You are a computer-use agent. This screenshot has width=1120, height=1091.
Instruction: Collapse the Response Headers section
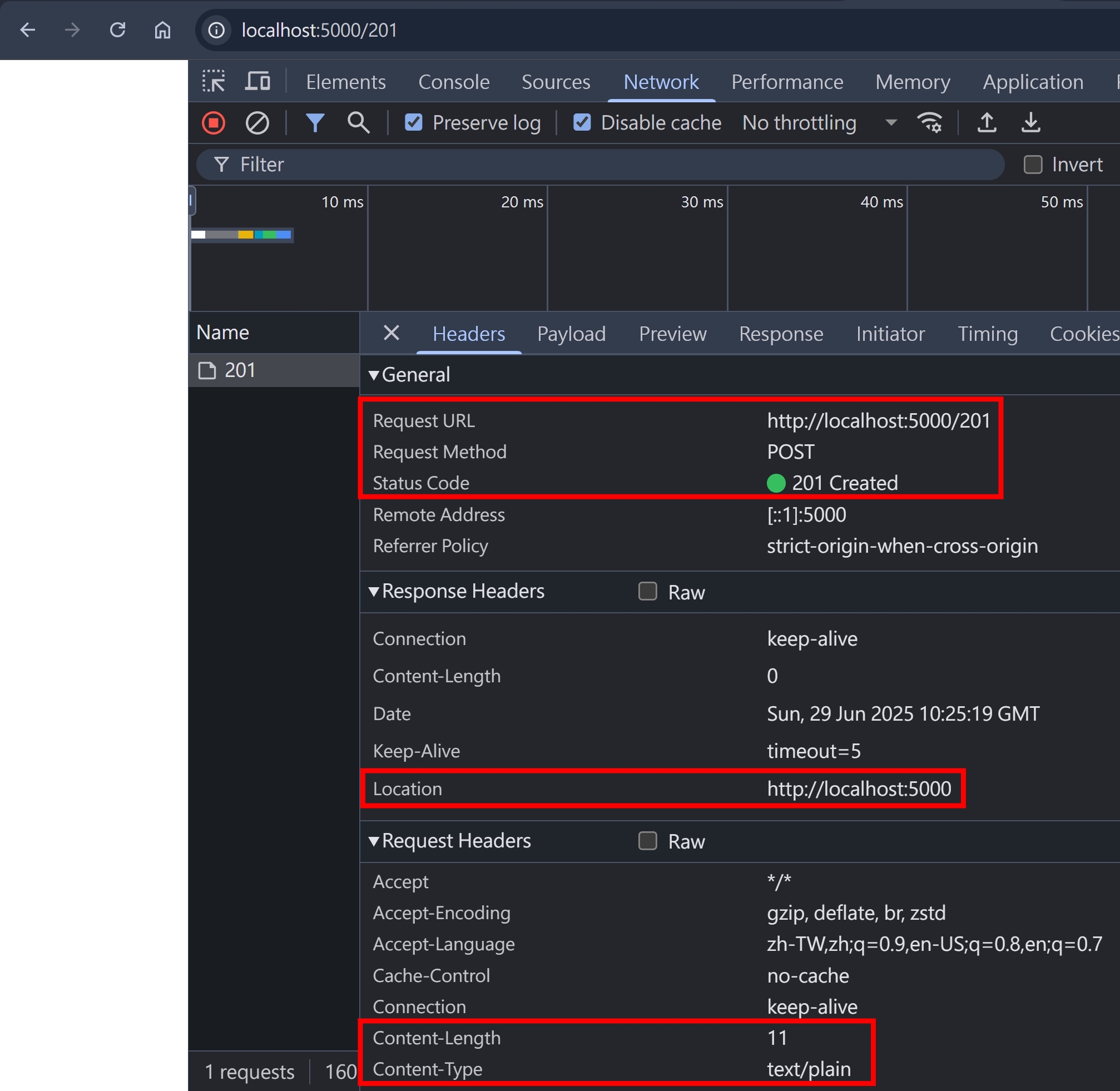click(x=374, y=591)
